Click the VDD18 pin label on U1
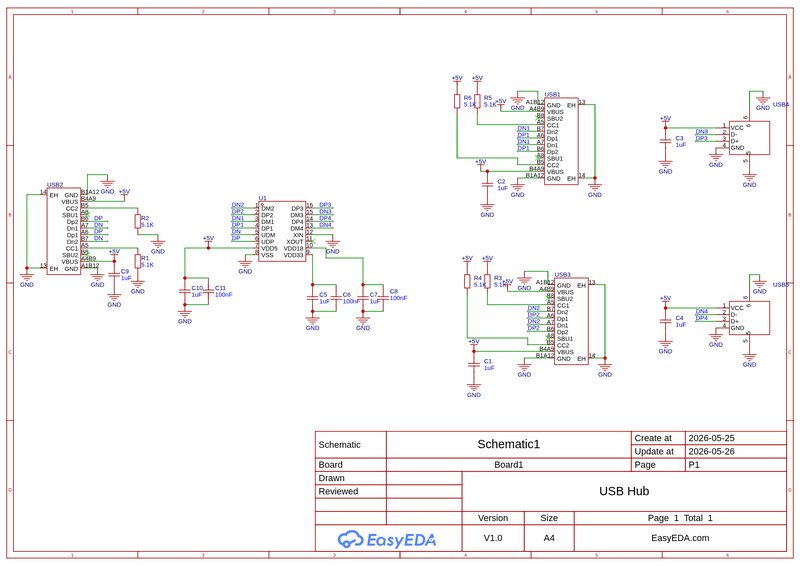 pyautogui.click(x=293, y=249)
